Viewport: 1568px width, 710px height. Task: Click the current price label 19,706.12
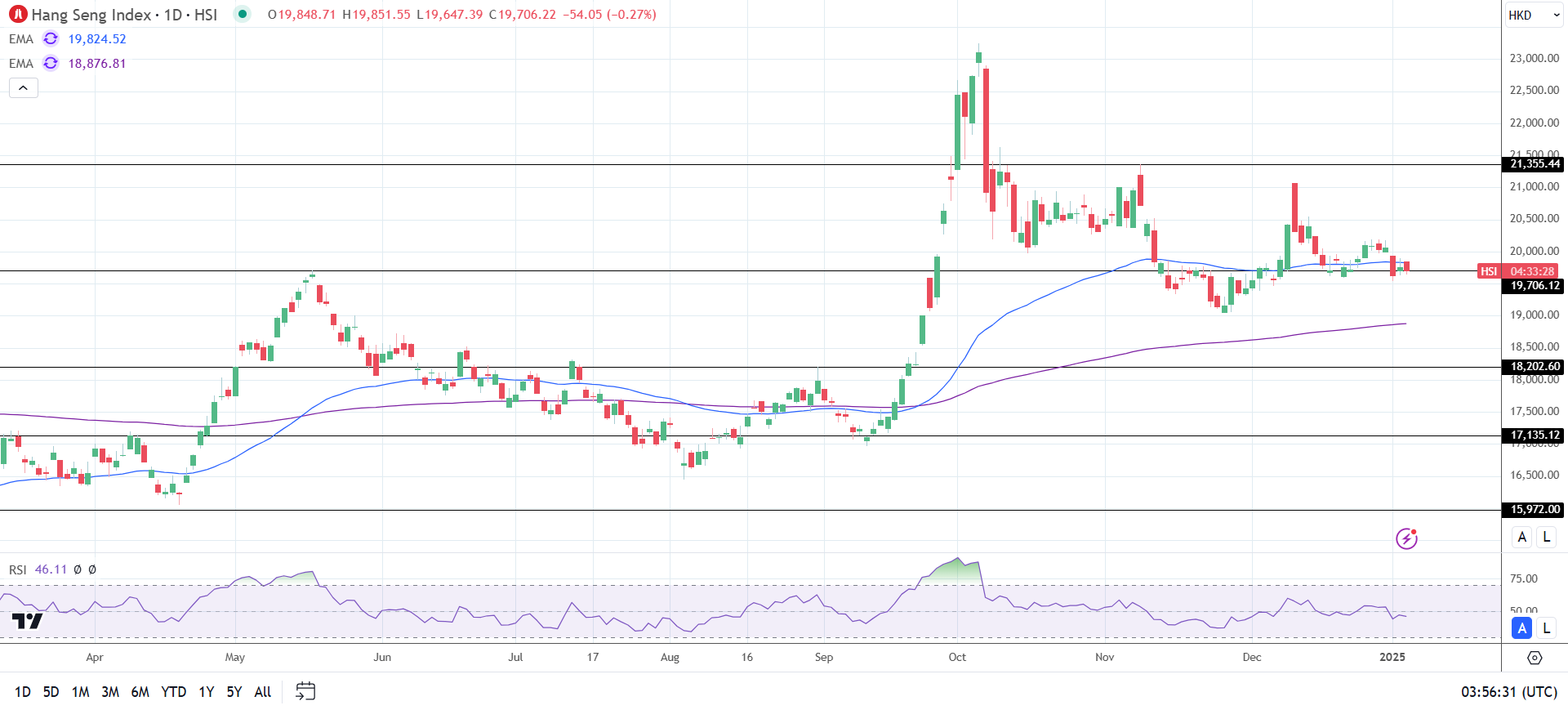tap(1535, 286)
